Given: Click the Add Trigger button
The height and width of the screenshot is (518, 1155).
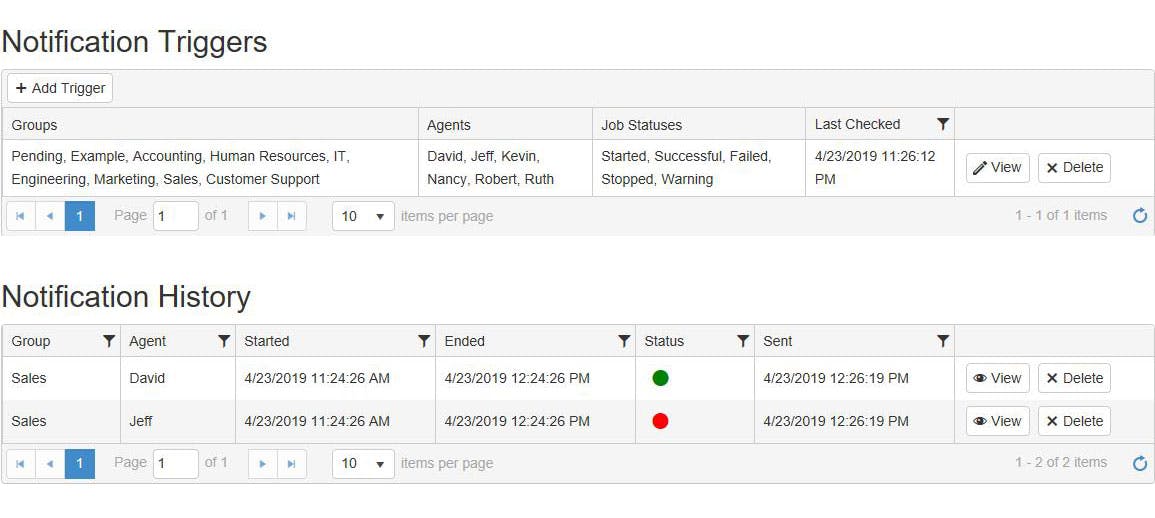Looking at the screenshot, I should click(60, 88).
